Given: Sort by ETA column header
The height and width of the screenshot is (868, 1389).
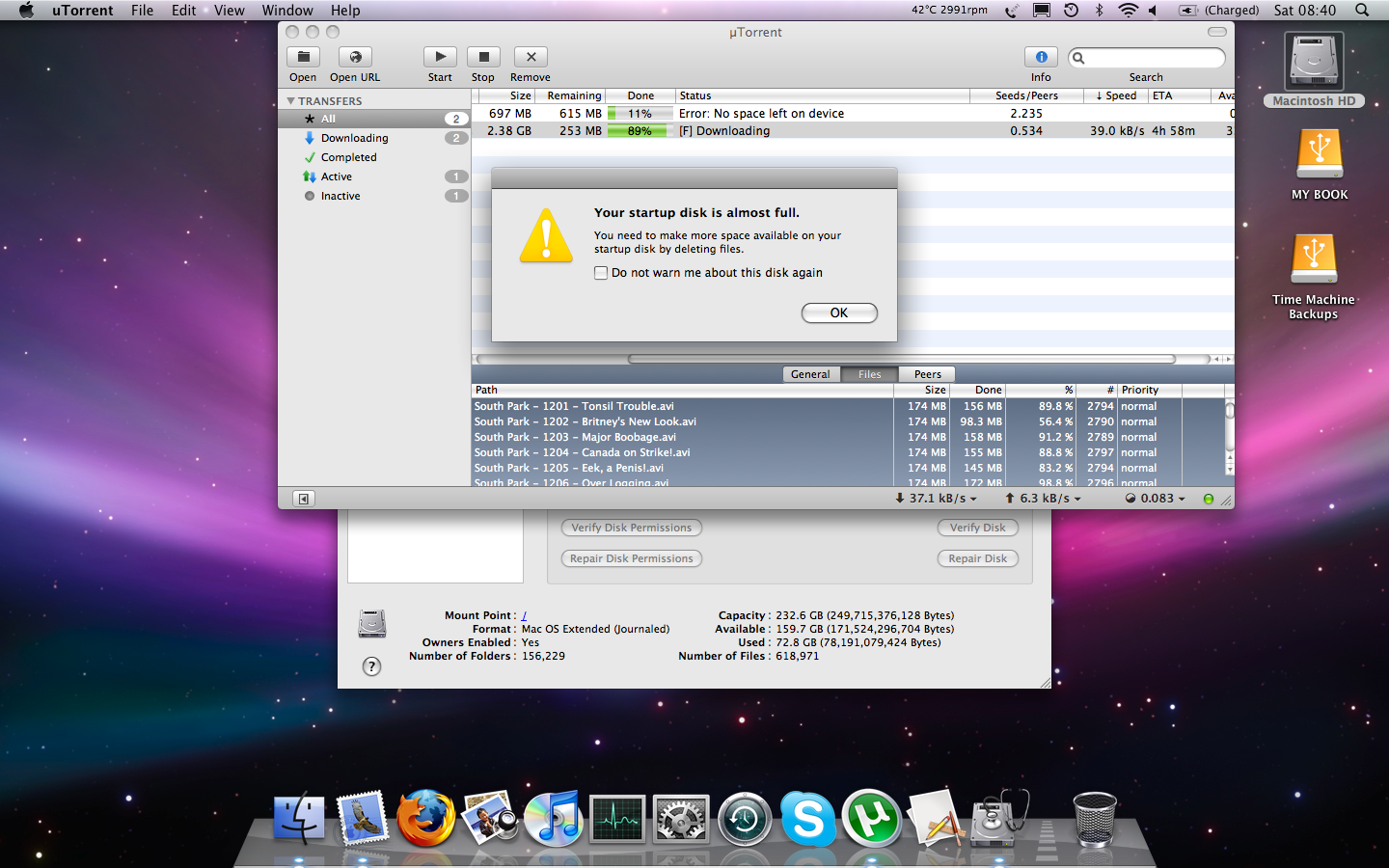Looking at the screenshot, I should 1179,95.
